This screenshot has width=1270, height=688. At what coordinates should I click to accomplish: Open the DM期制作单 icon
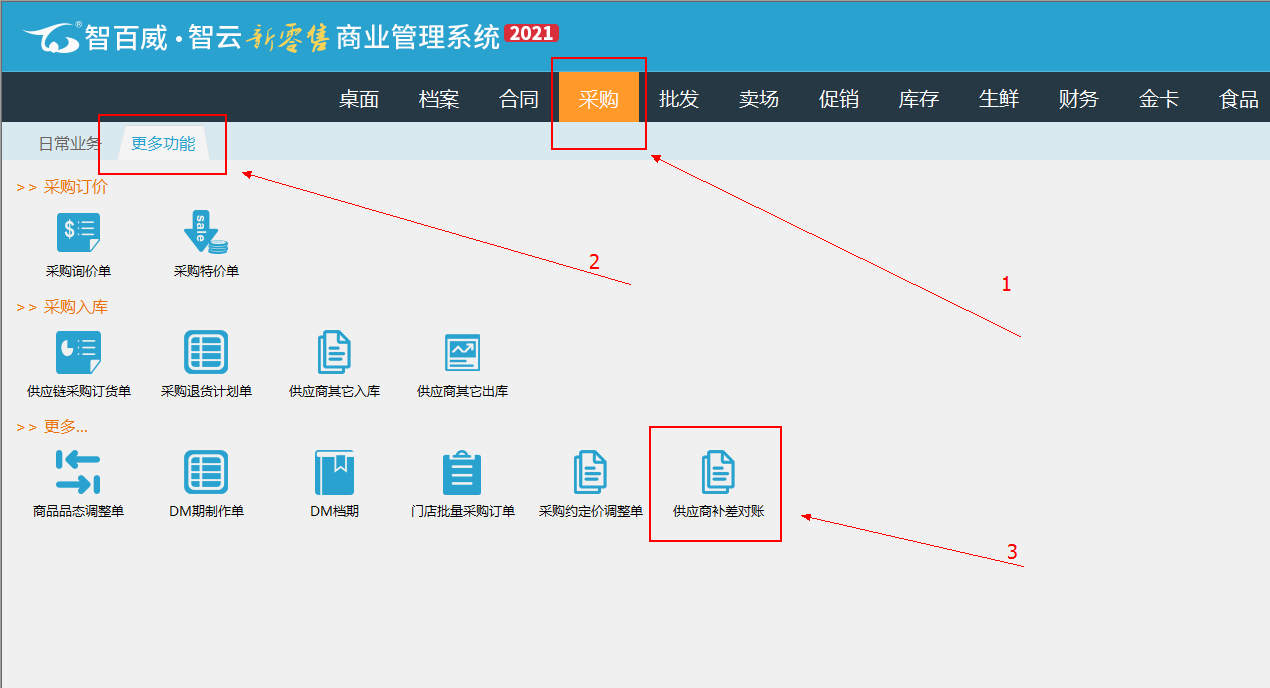coord(206,473)
